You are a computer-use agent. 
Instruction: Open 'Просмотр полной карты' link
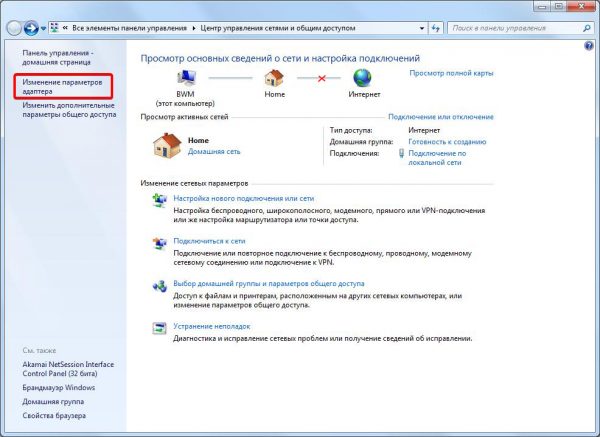tap(451, 73)
